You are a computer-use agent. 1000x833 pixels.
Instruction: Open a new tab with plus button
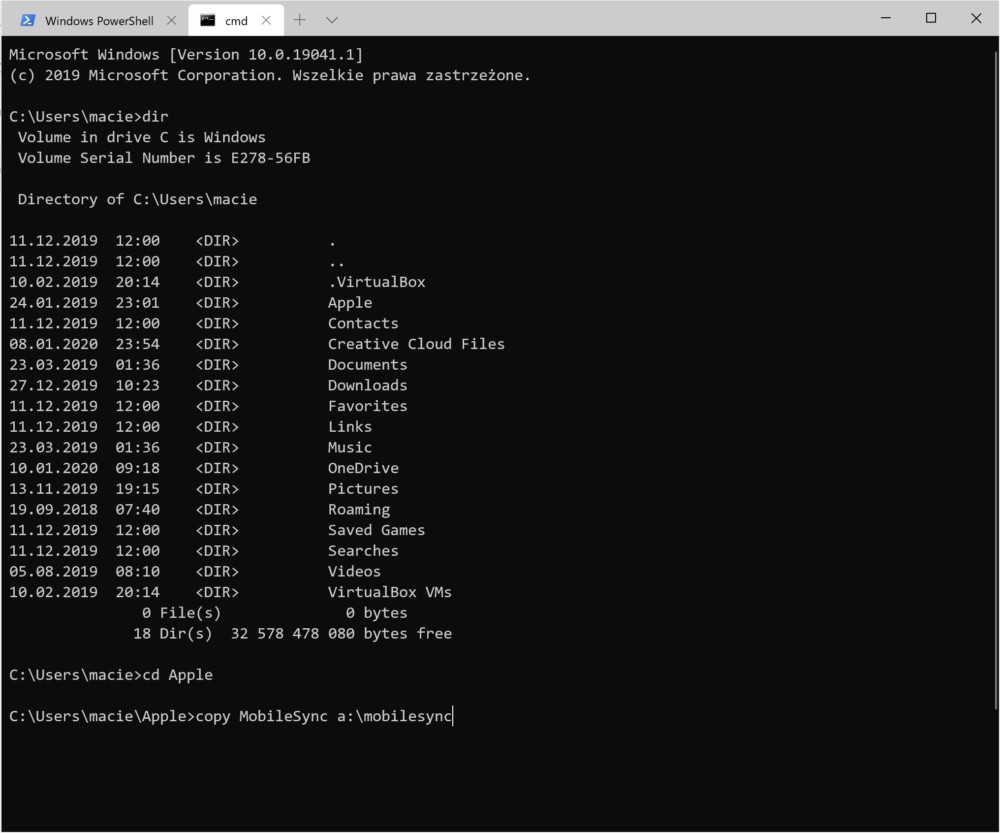point(299,20)
